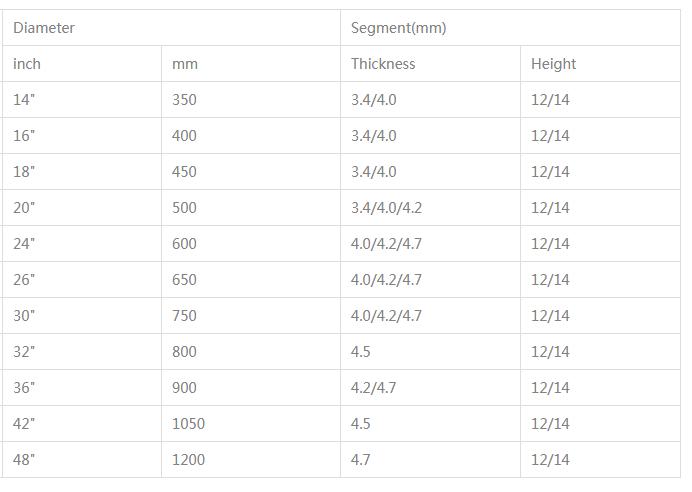Click the 750 mm cell

click(x=185, y=316)
